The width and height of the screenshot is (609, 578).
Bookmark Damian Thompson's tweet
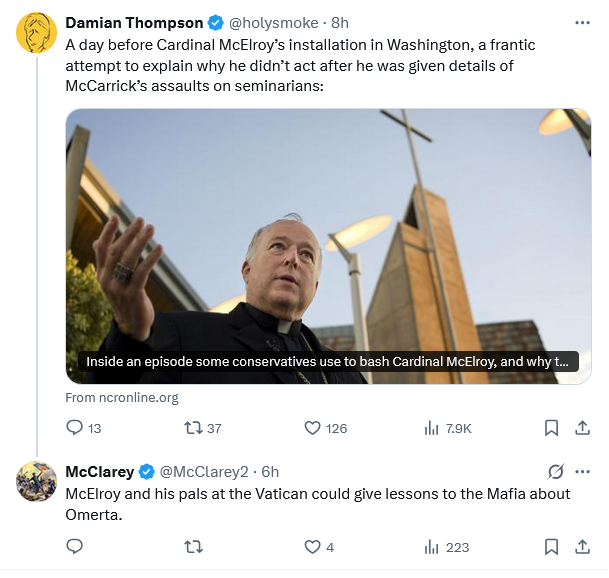551,428
